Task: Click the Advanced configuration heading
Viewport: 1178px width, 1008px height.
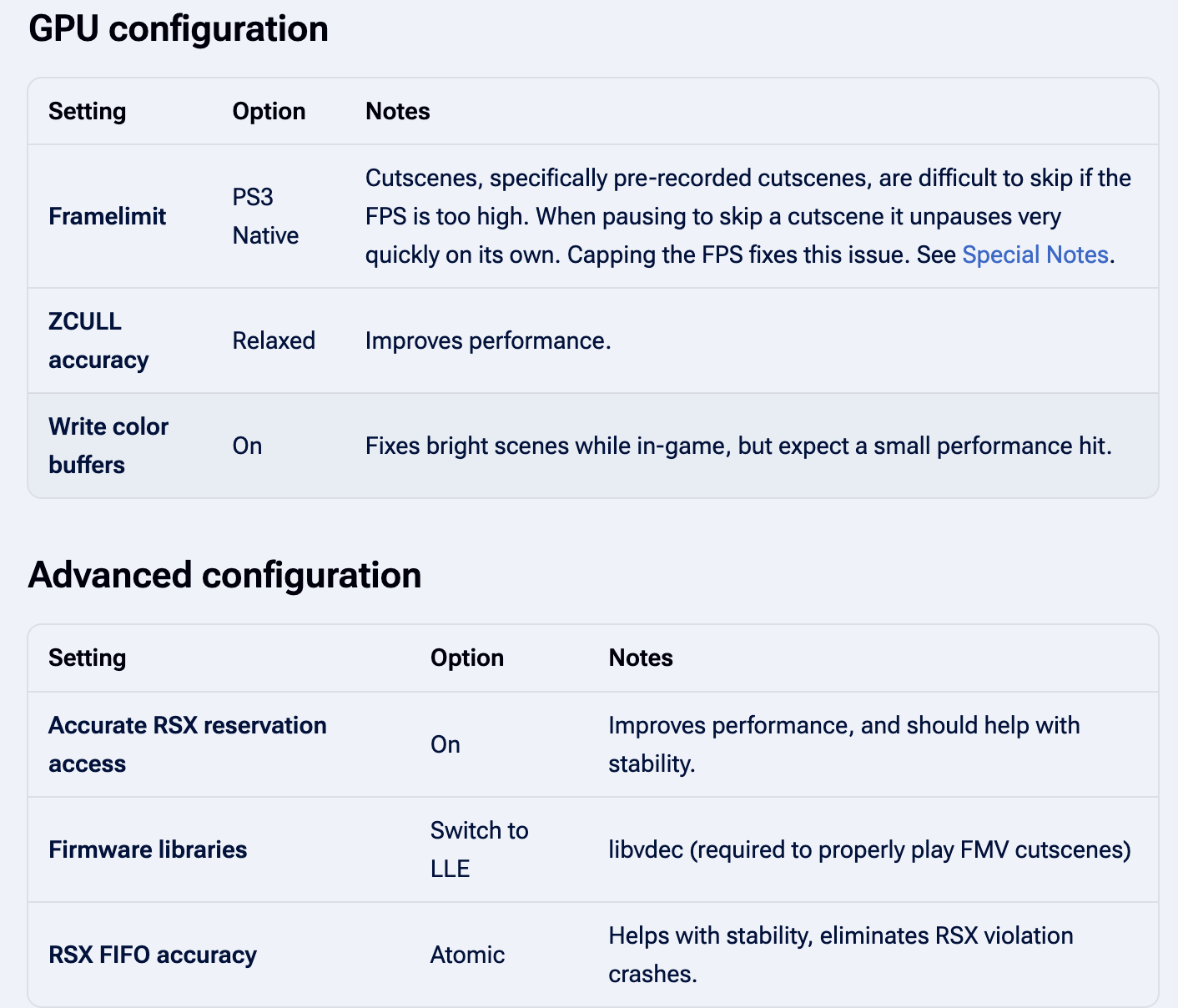Action: click(224, 576)
